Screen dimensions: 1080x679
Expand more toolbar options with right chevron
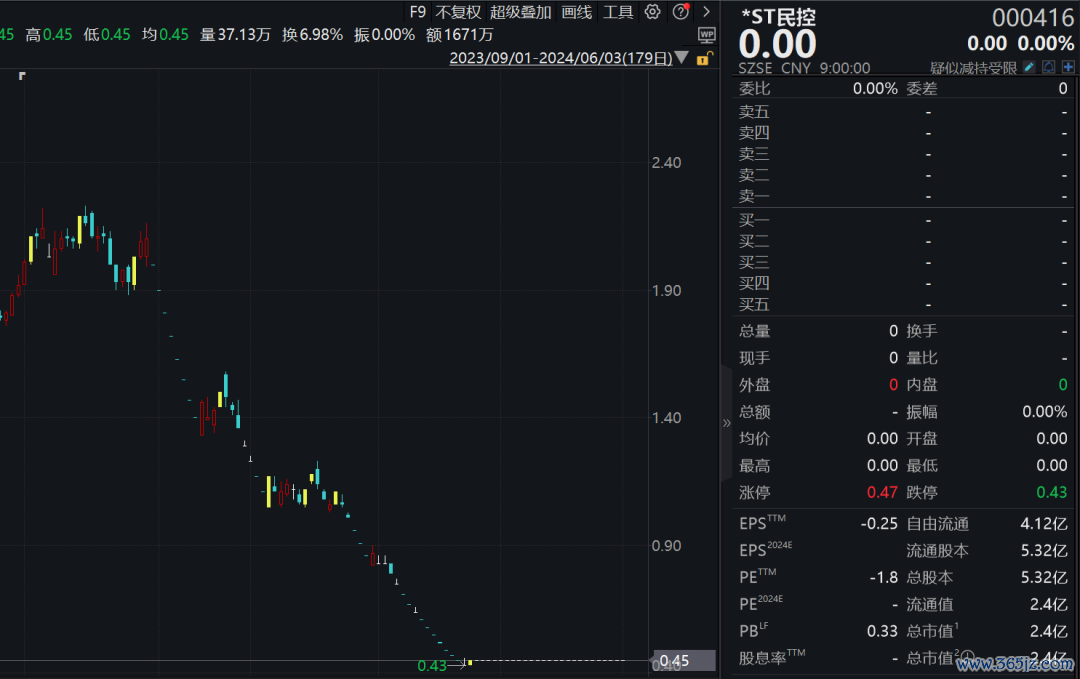point(706,12)
